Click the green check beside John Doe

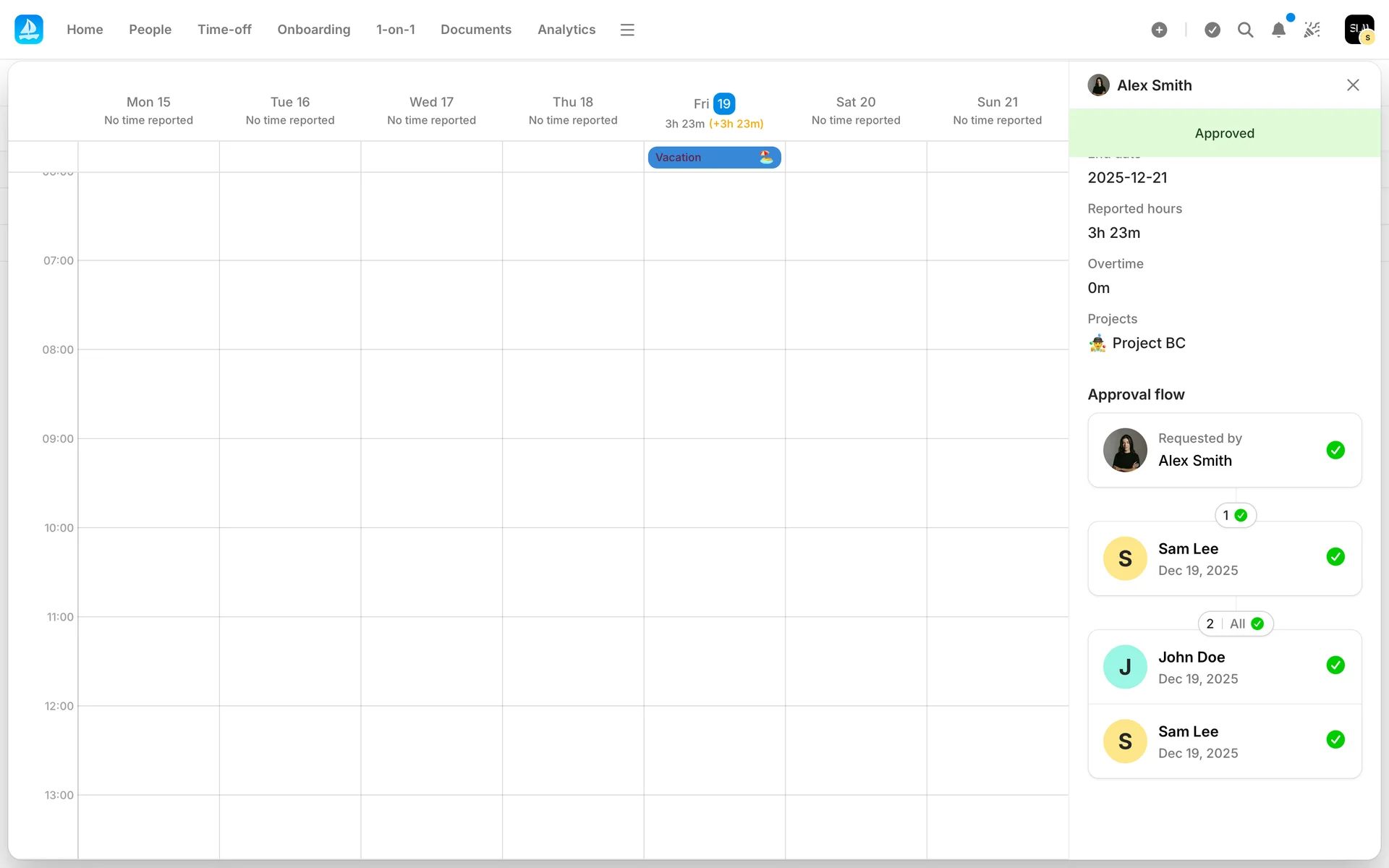pos(1335,665)
